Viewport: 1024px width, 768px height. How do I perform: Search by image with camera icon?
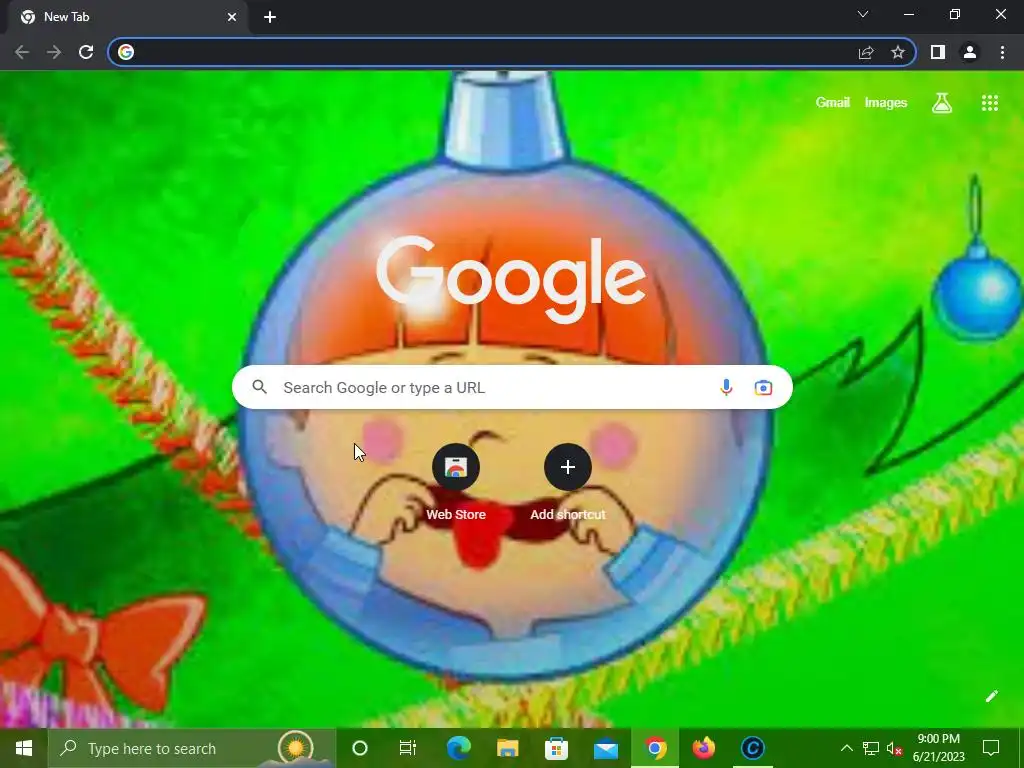(763, 388)
